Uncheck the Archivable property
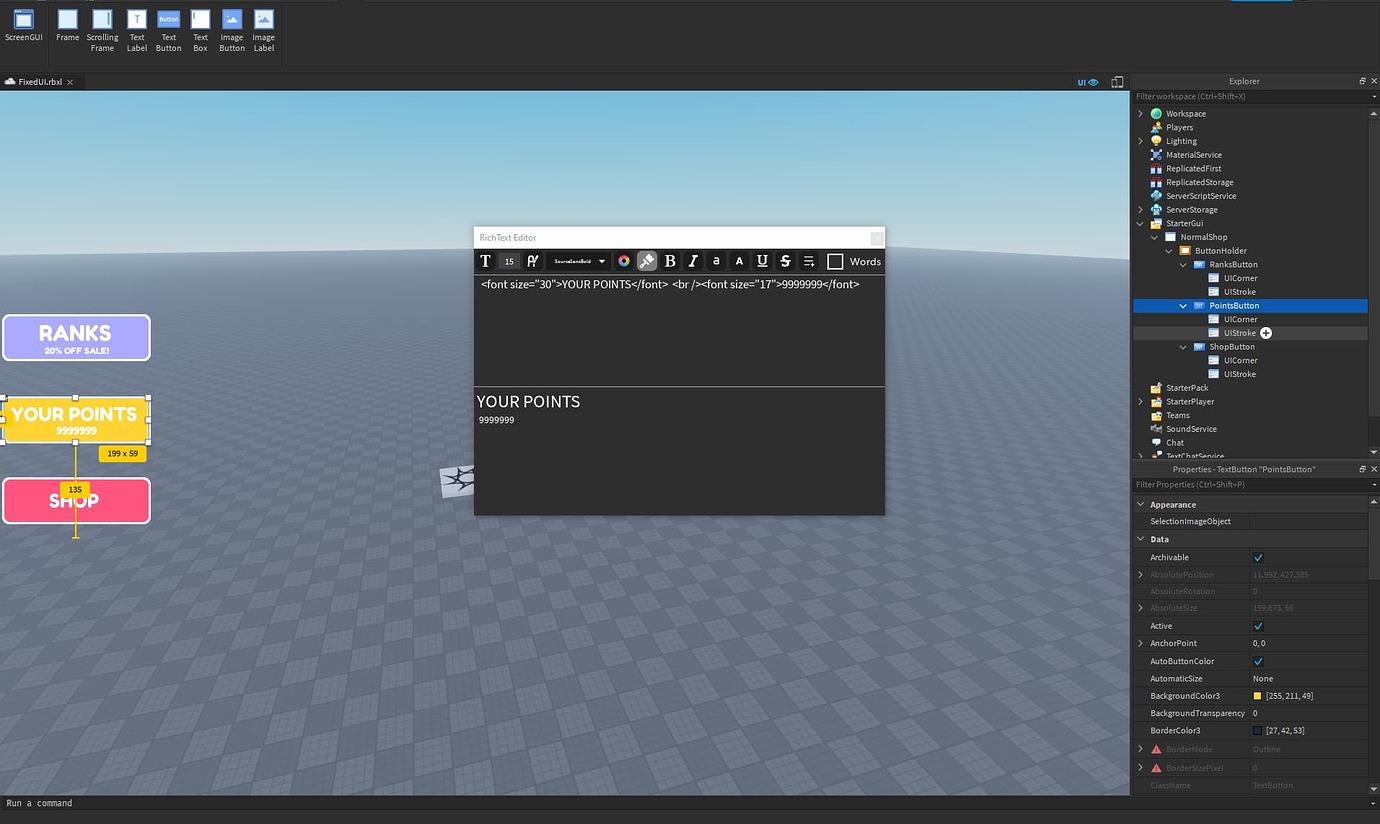 tap(1256, 557)
